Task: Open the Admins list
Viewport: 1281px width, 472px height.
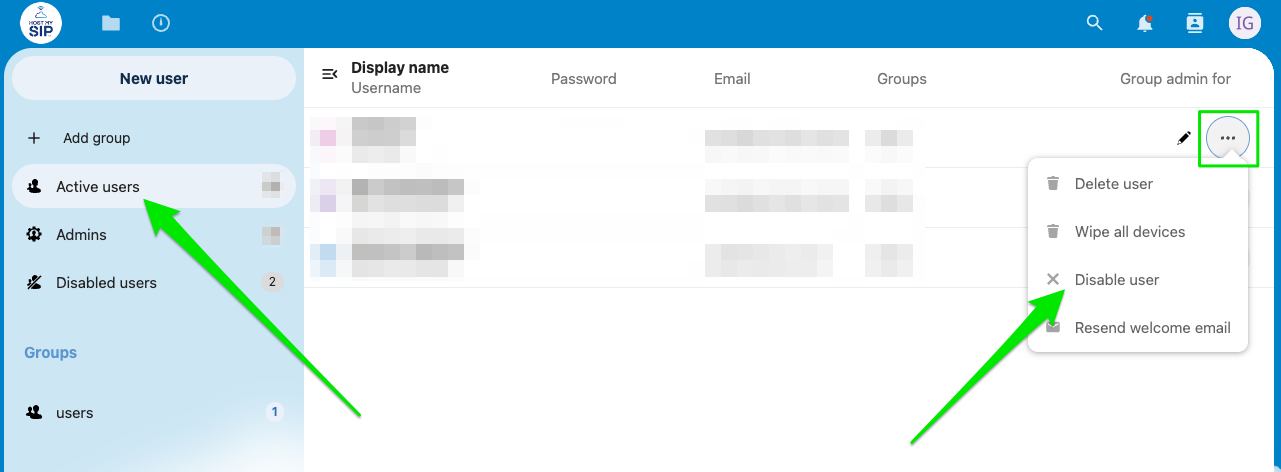Action: (x=81, y=235)
